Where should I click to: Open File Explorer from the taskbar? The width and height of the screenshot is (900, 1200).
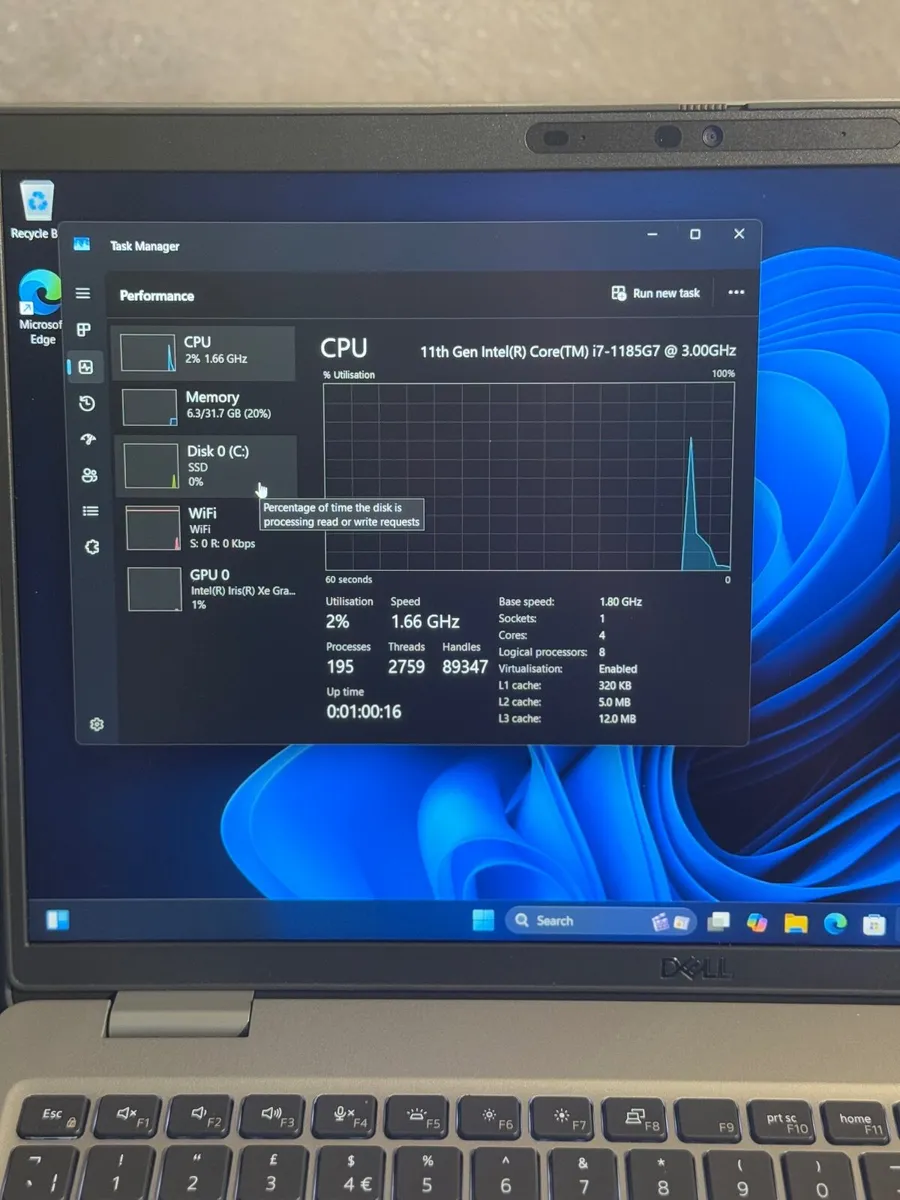pos(795,923)
